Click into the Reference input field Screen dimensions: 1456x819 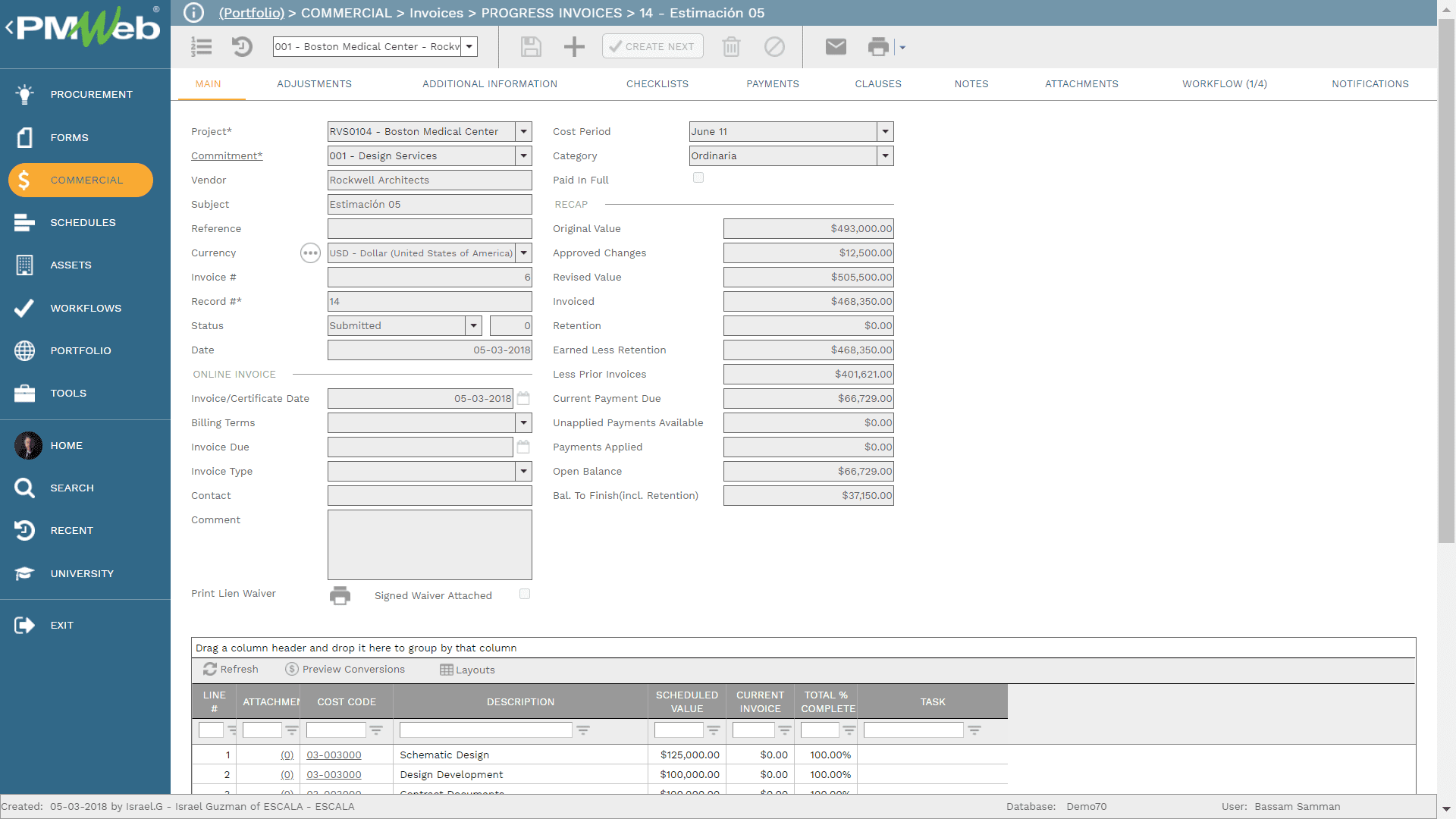coord(430,229)
